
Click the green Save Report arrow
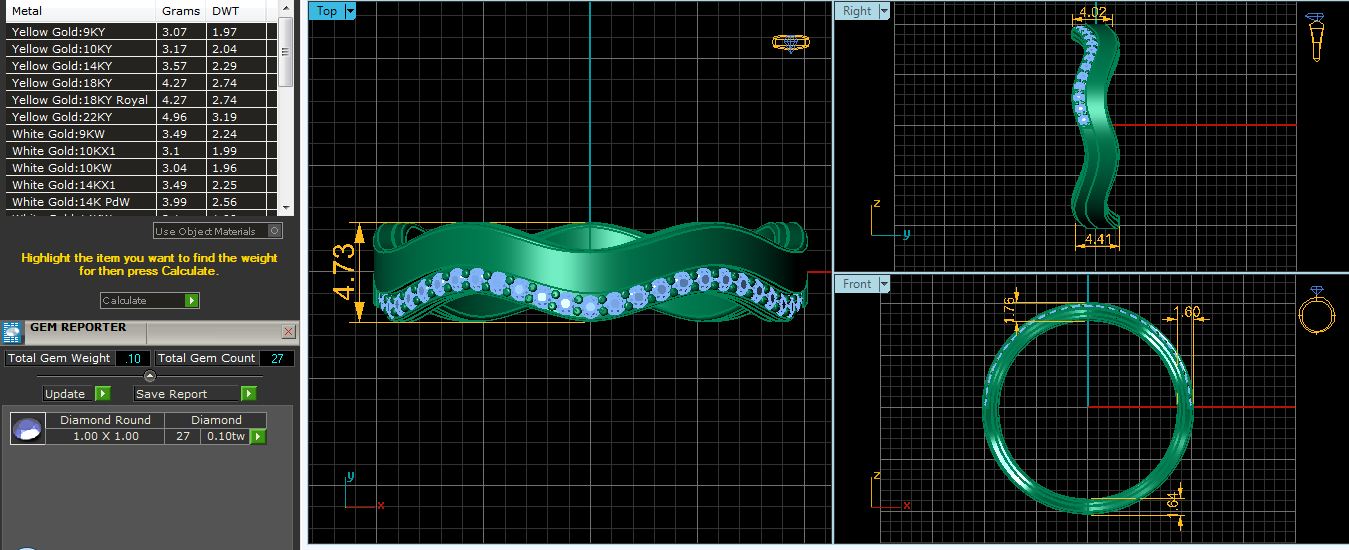(248, 394)
